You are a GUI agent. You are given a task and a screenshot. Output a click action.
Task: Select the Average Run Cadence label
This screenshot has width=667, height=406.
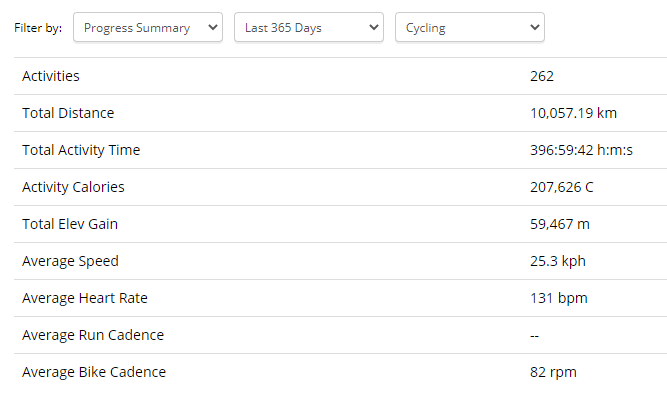(93, 335)
